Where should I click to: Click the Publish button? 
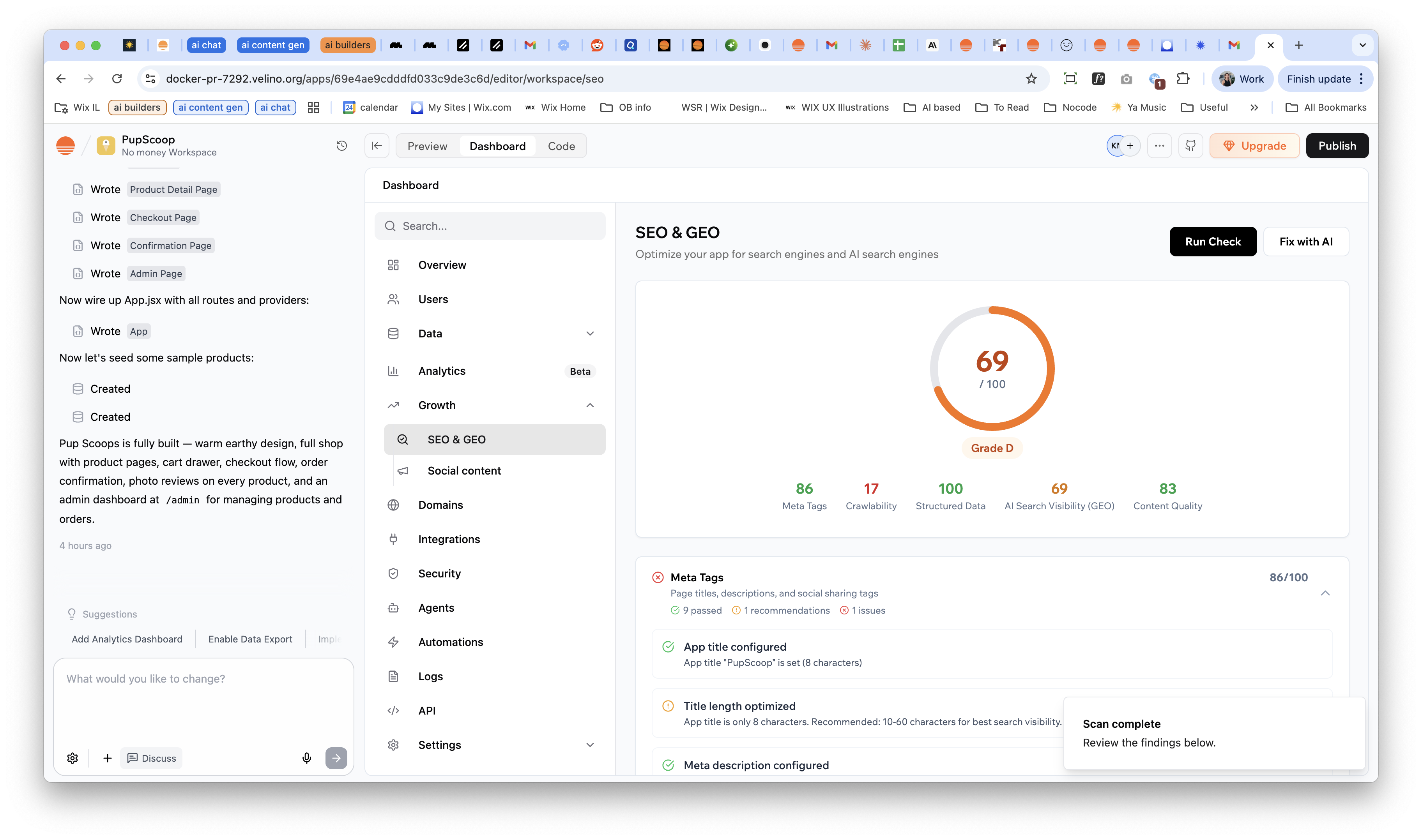pyautogui.click(x=1337, y=146)
